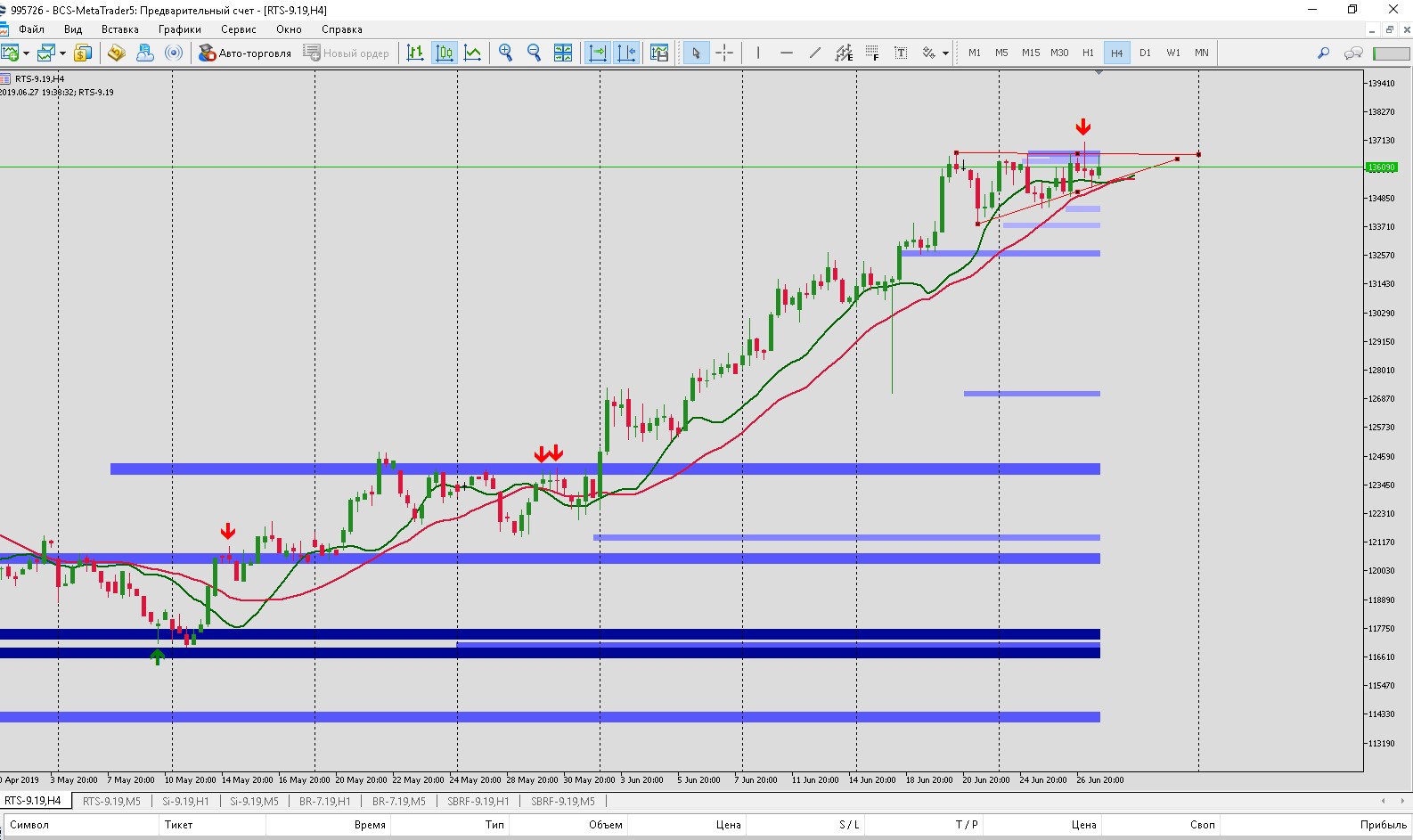The image size is (1413, 840).
Task: Select the Fibonacci retracement tool
Action: [872, 53]
